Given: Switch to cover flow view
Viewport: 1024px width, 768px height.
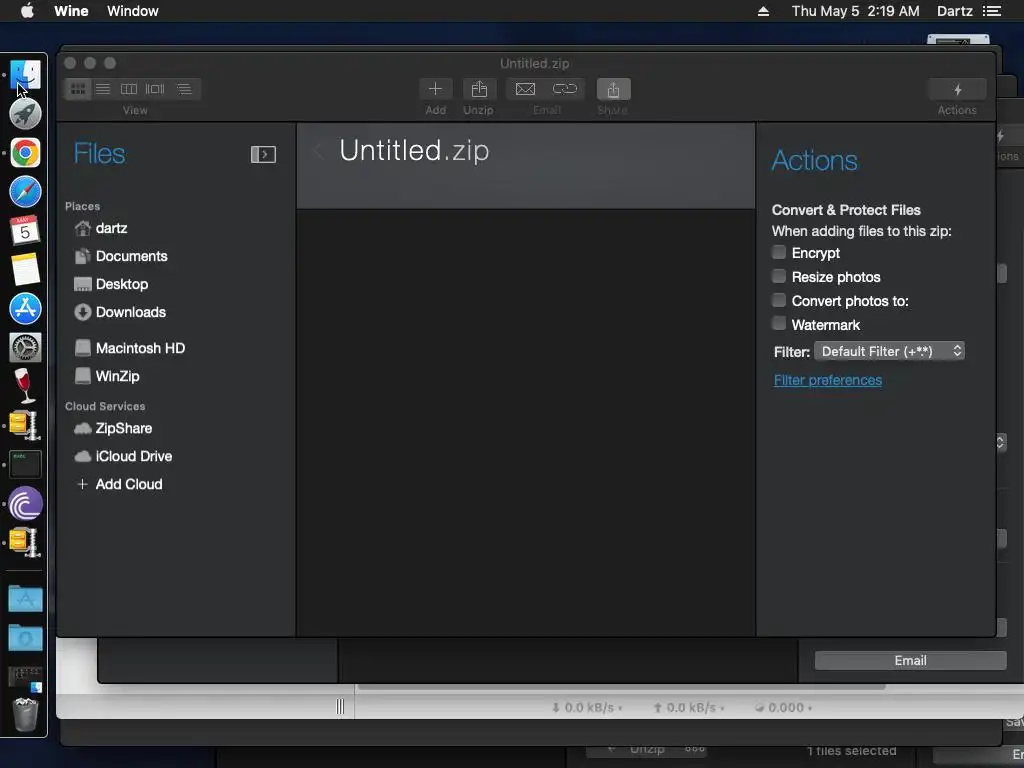Looking at the screenshot, I should click(x=155, y=89).
